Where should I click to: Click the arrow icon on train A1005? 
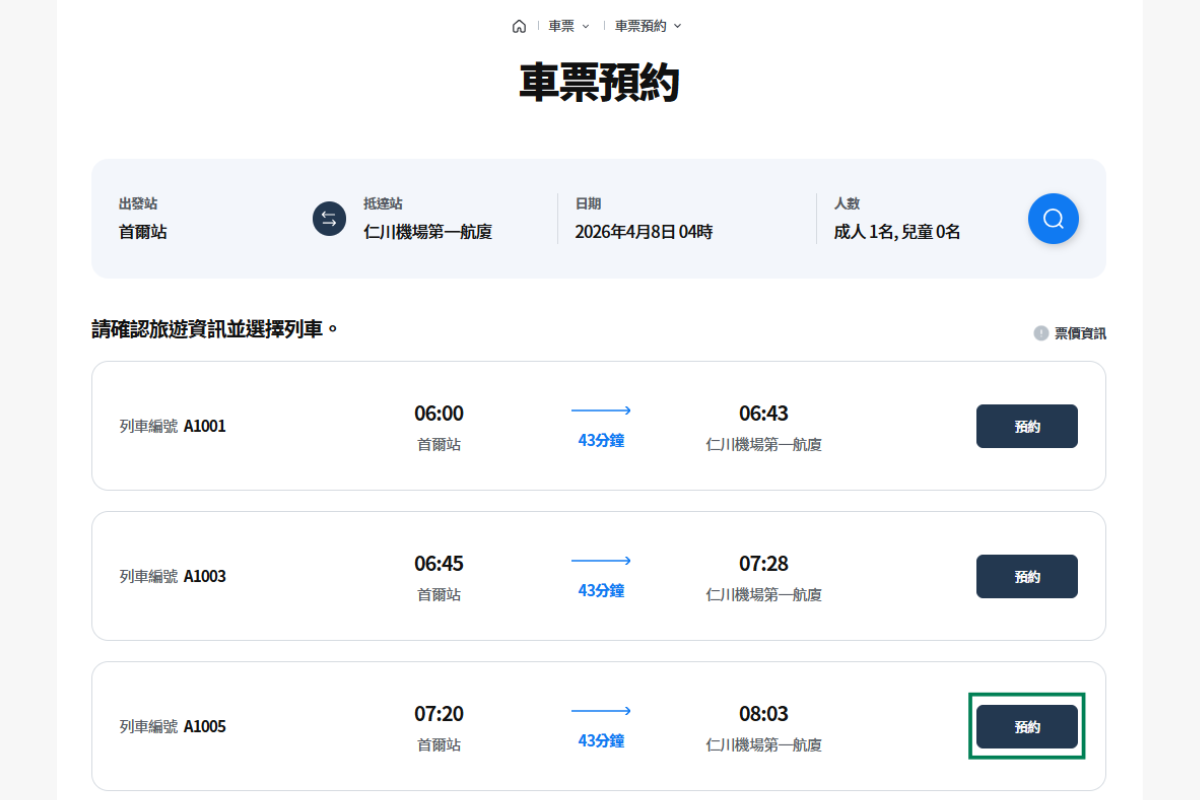click(600, 711)
